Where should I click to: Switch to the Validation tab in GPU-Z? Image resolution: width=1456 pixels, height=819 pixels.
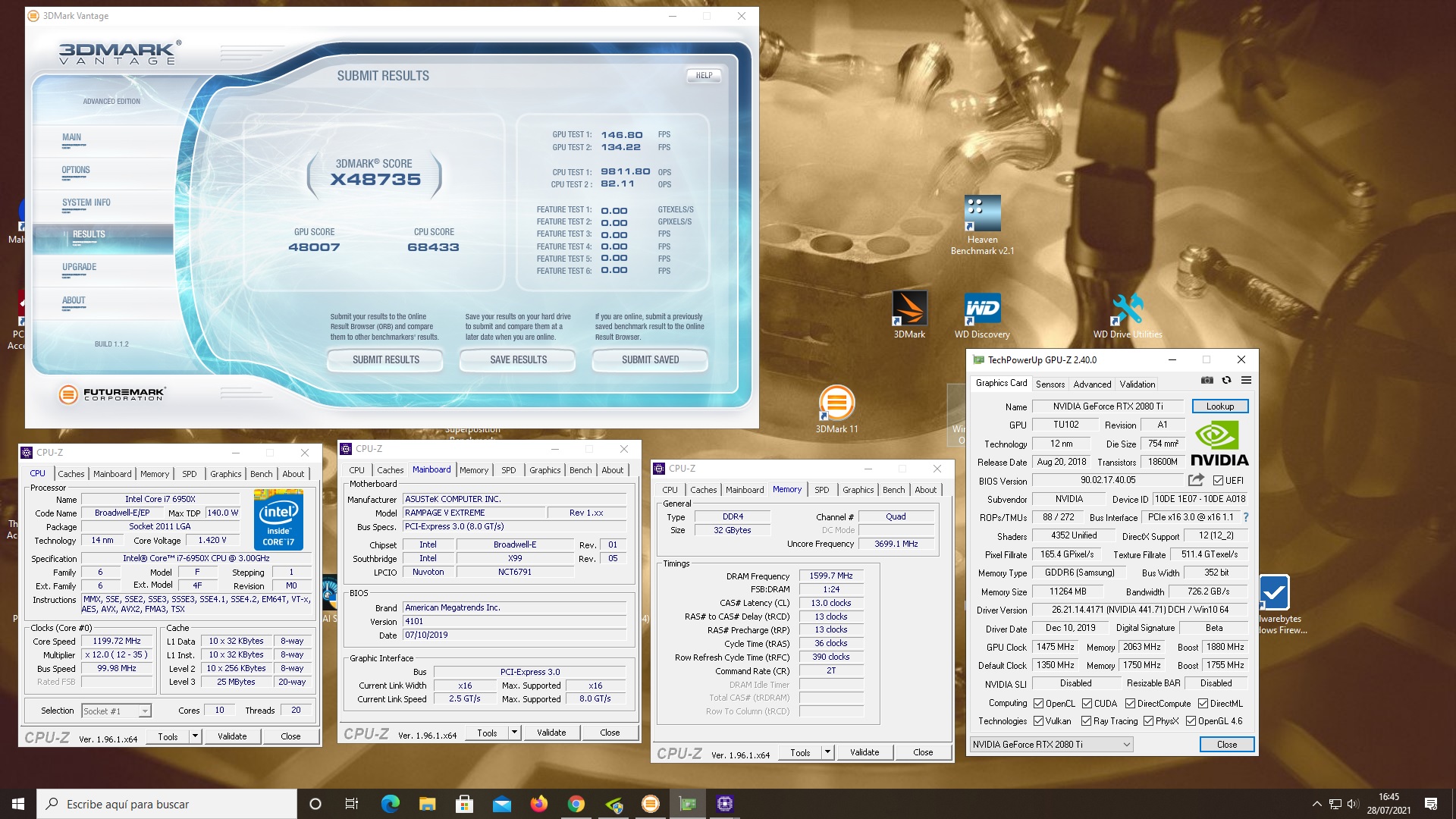pyautogui.click(x=1137, y=384)
